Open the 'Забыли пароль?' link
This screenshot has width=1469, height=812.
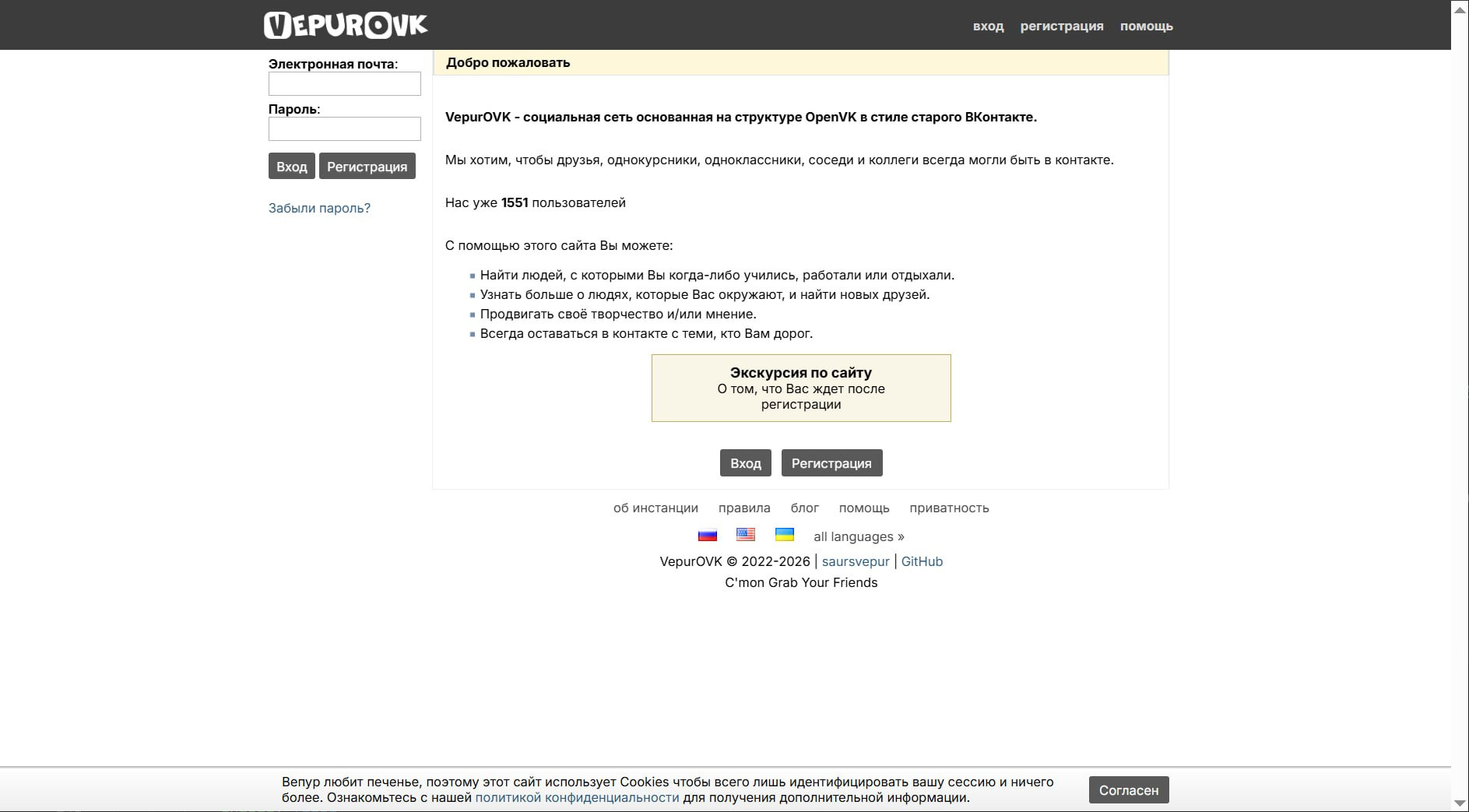[x=319, y=208]
